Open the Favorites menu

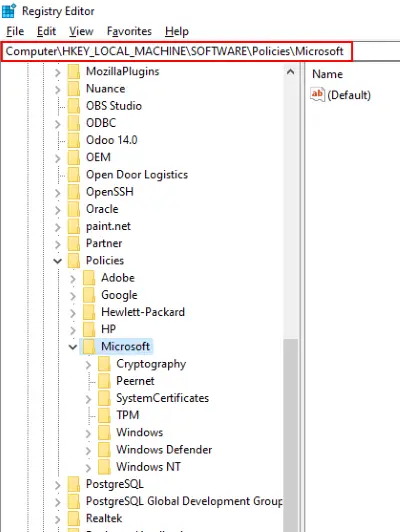(x=129, y=31)
